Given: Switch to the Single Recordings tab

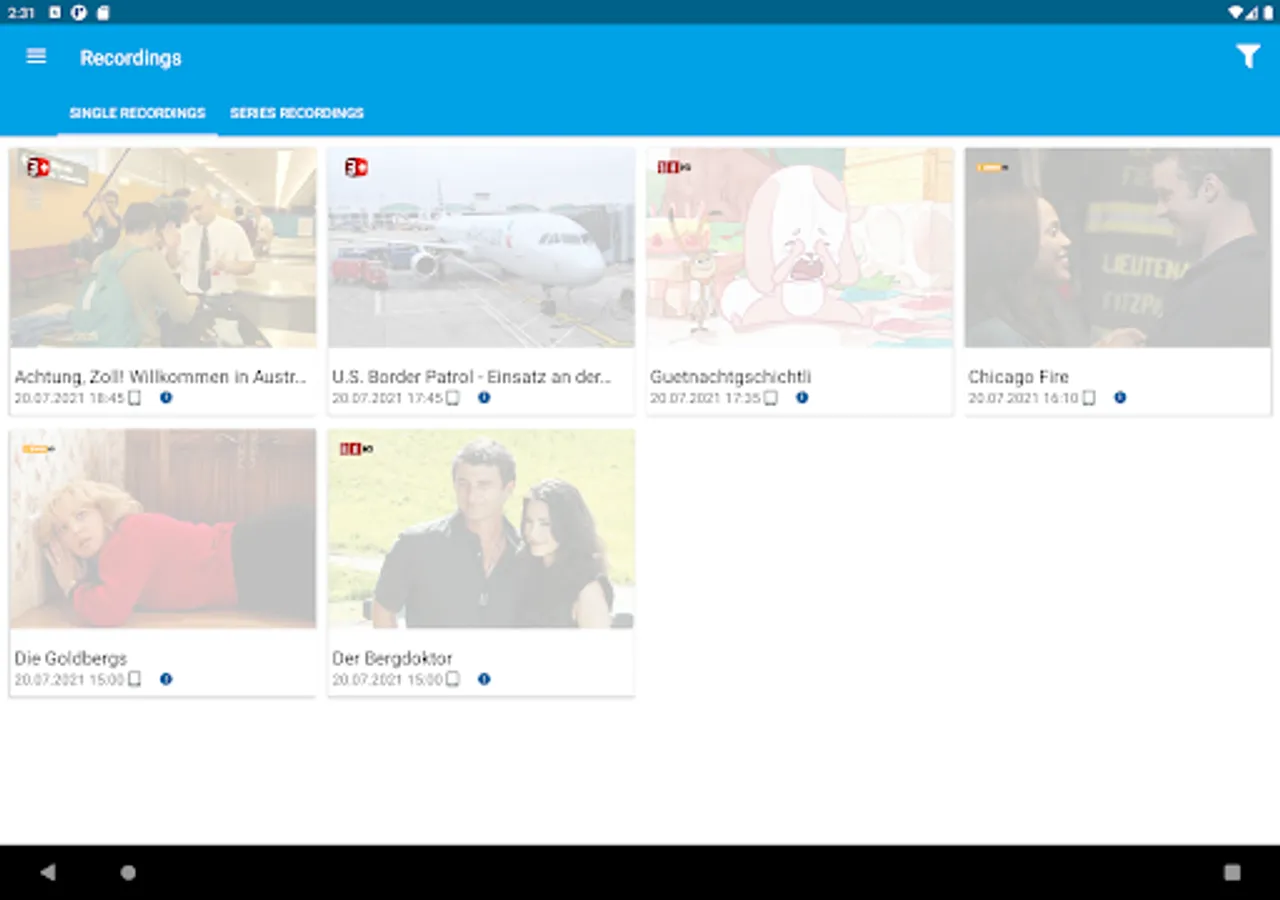Looking at the screenshot, I should pyautogui.click(x=137, y=113).
